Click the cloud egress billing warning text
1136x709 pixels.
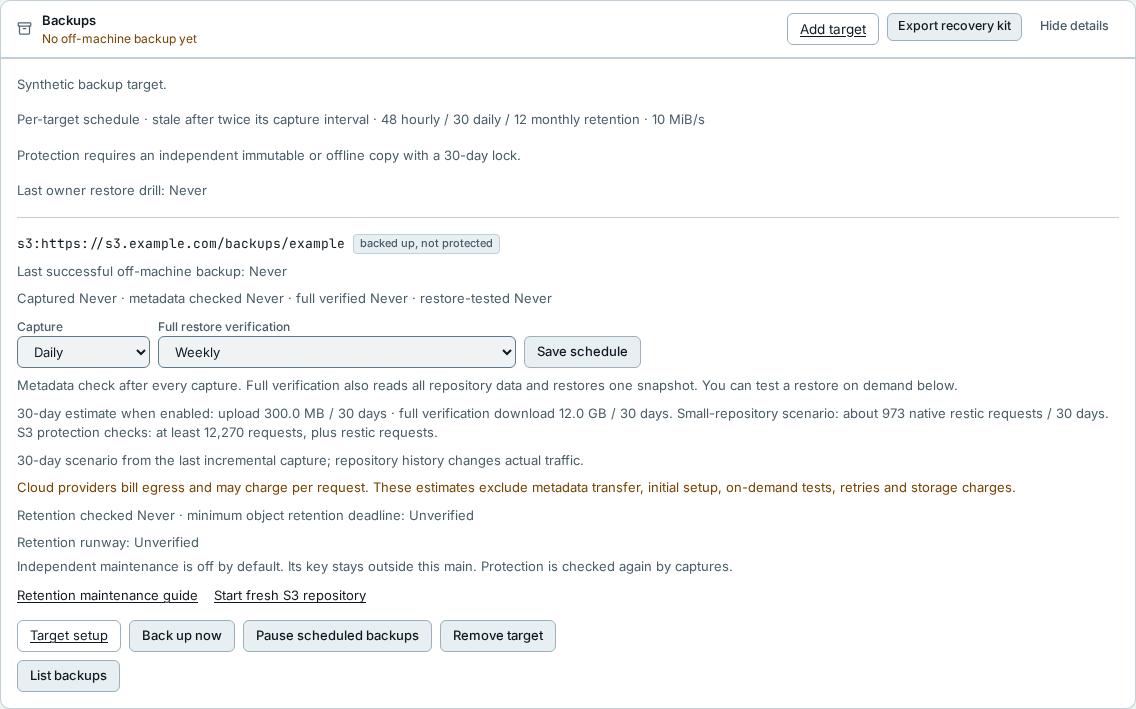(x=516, y=487)
